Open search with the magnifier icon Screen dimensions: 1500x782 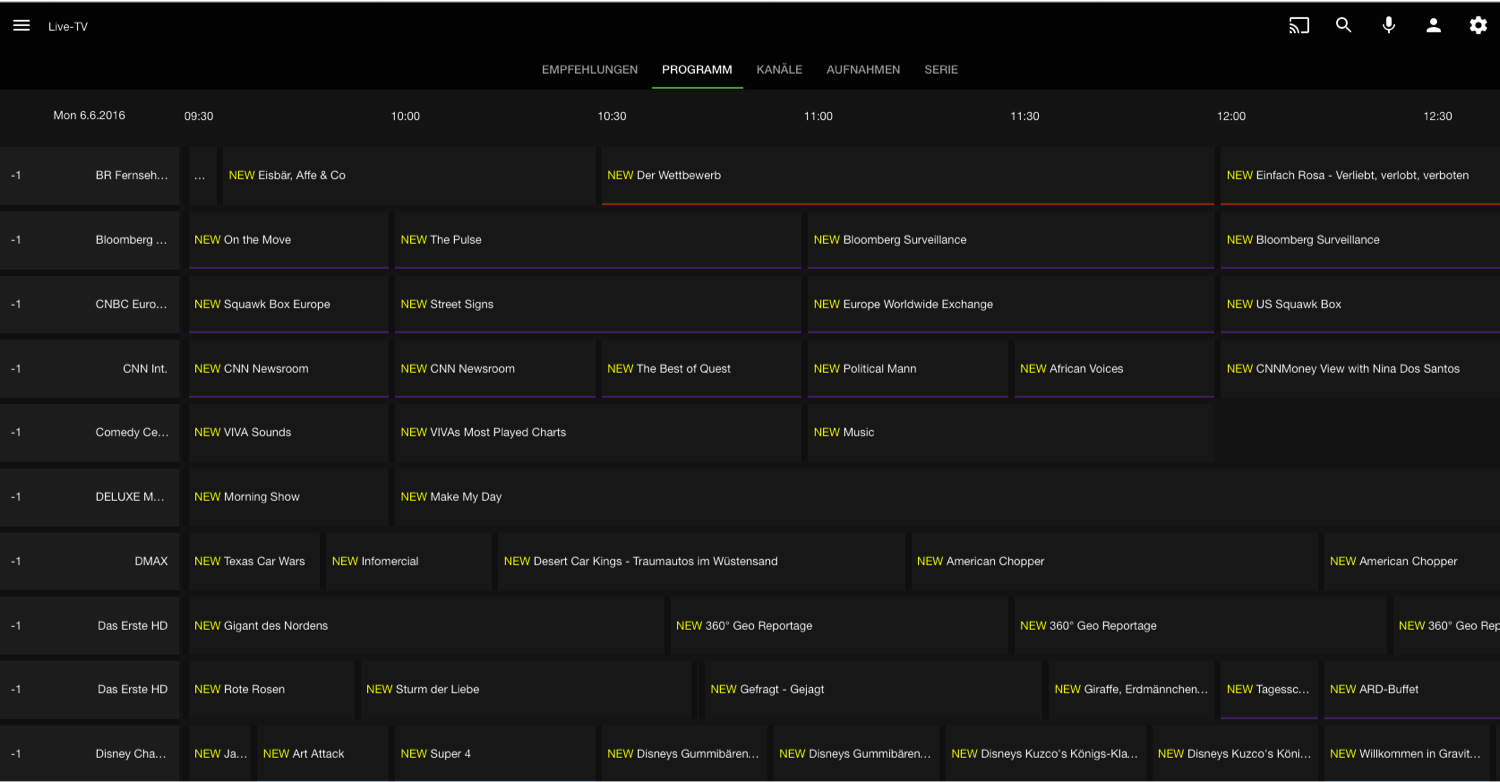[x=1344, y=26]
